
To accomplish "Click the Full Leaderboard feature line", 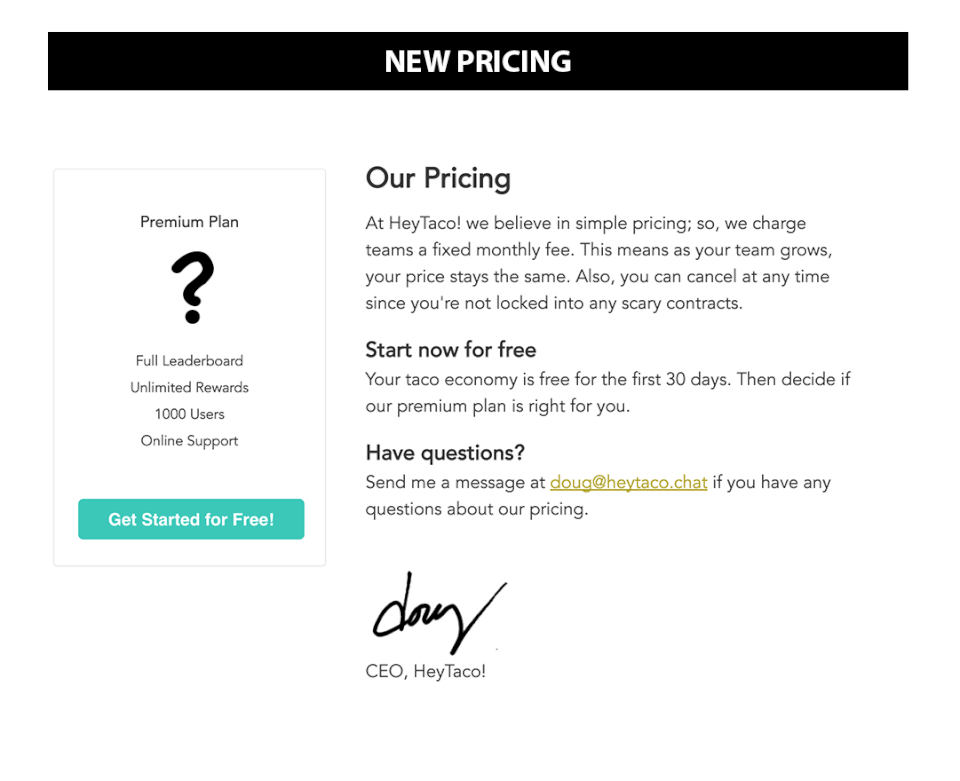I will click(x=189, y=361).
